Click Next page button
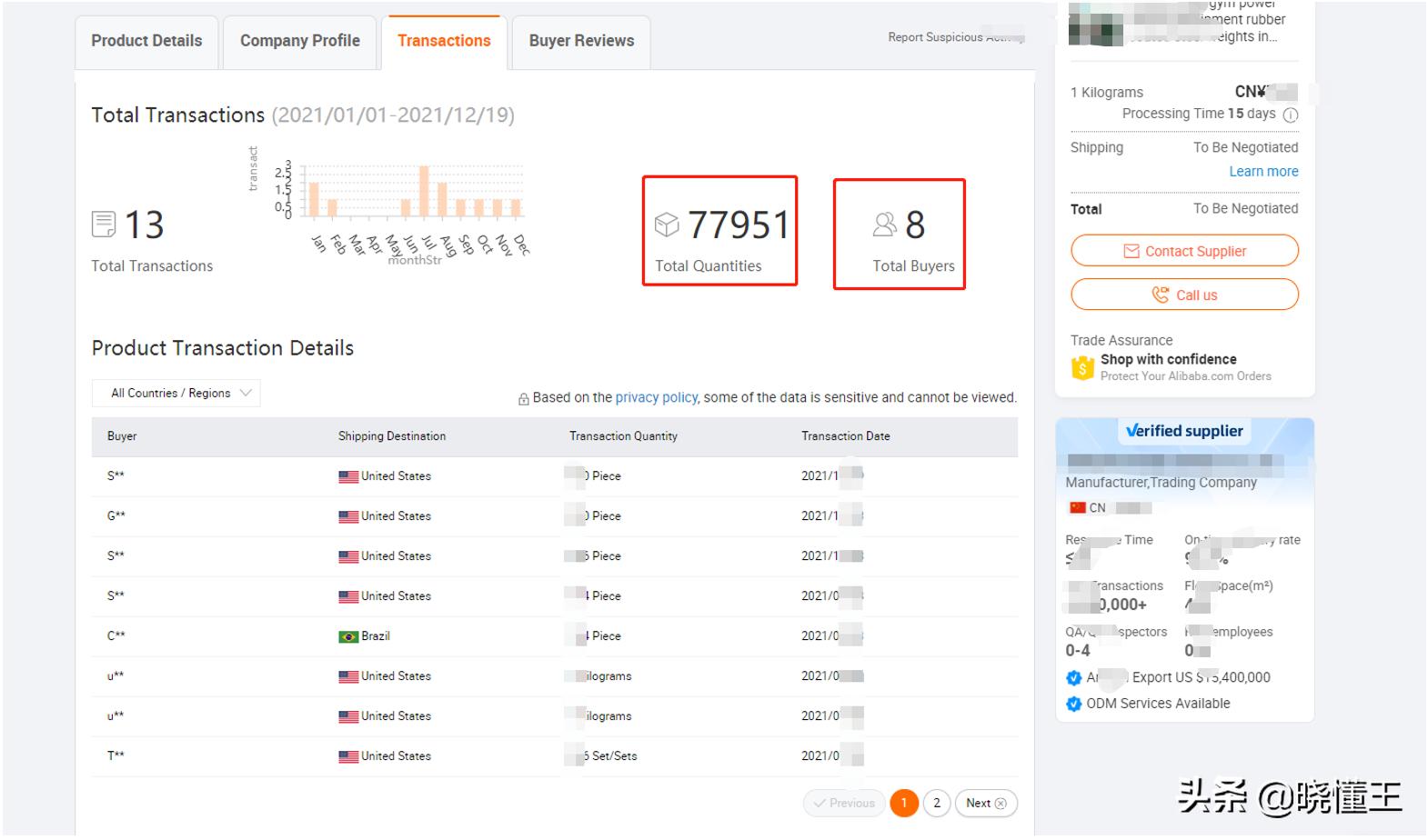1428x840 pixels. (985, 803)
